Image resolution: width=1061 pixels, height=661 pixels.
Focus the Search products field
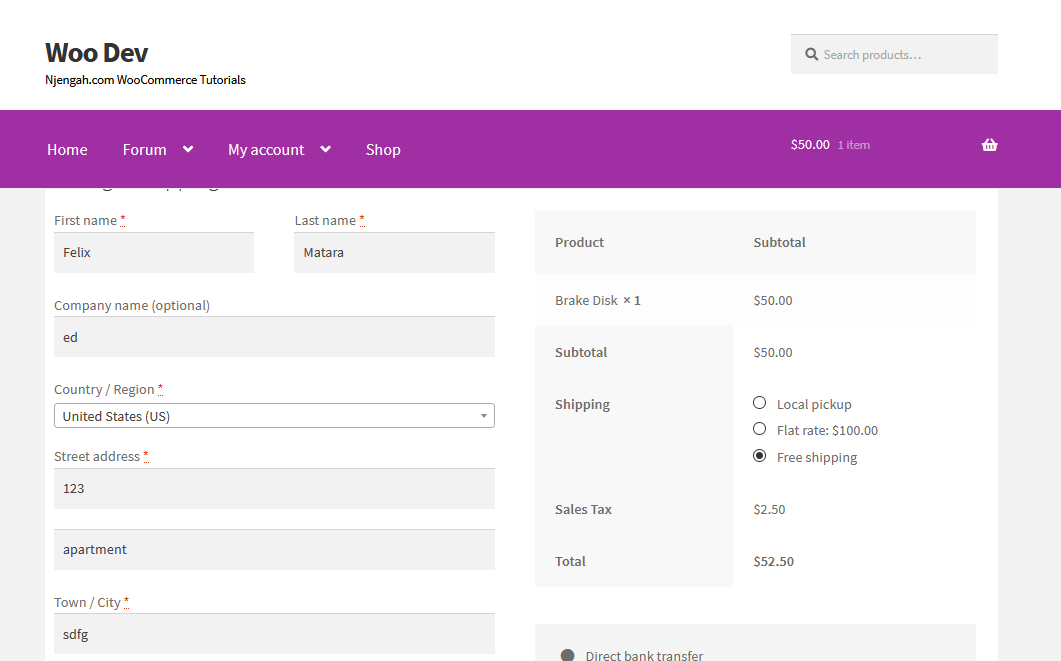pyautogui.click(x=894, y=54)
